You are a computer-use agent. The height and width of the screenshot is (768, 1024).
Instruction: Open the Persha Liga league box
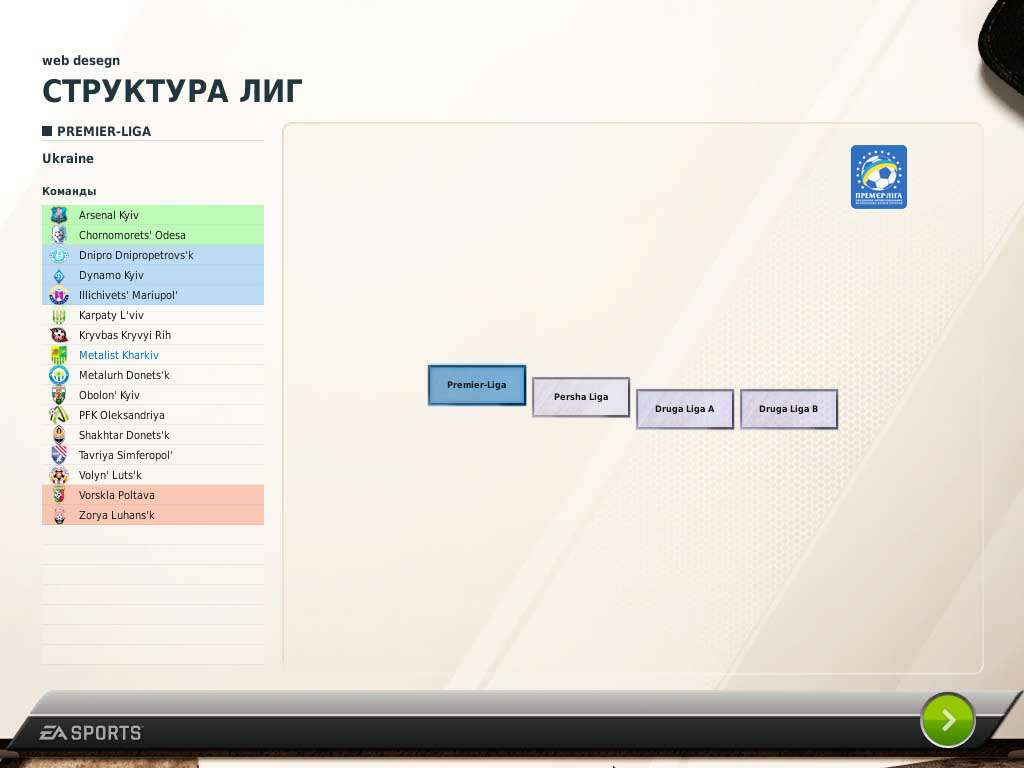(581, 397)
